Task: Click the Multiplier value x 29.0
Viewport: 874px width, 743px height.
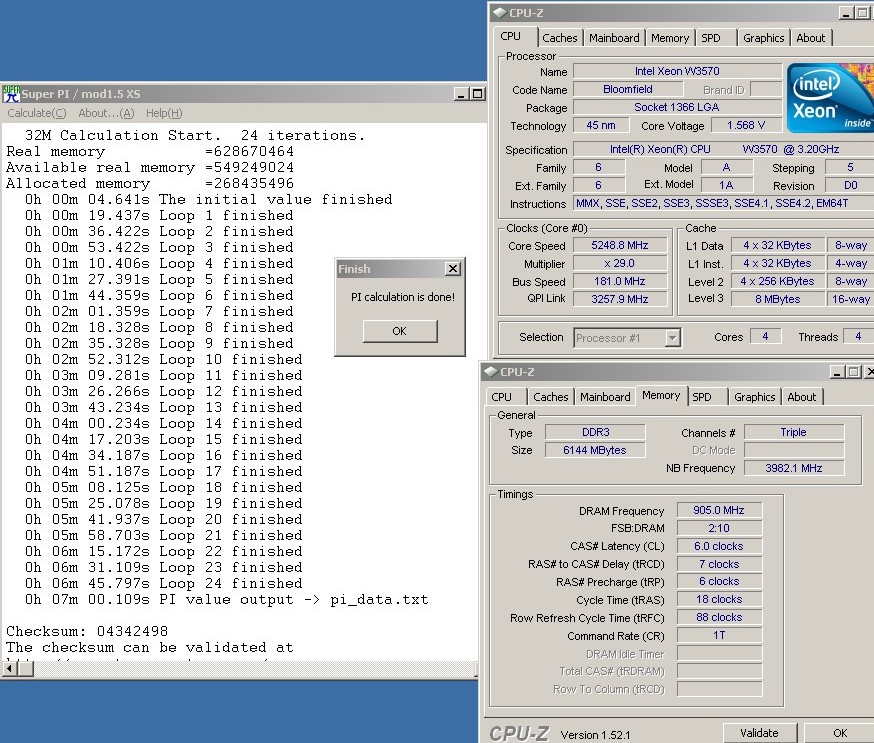Action: click(x=620, y=263)
